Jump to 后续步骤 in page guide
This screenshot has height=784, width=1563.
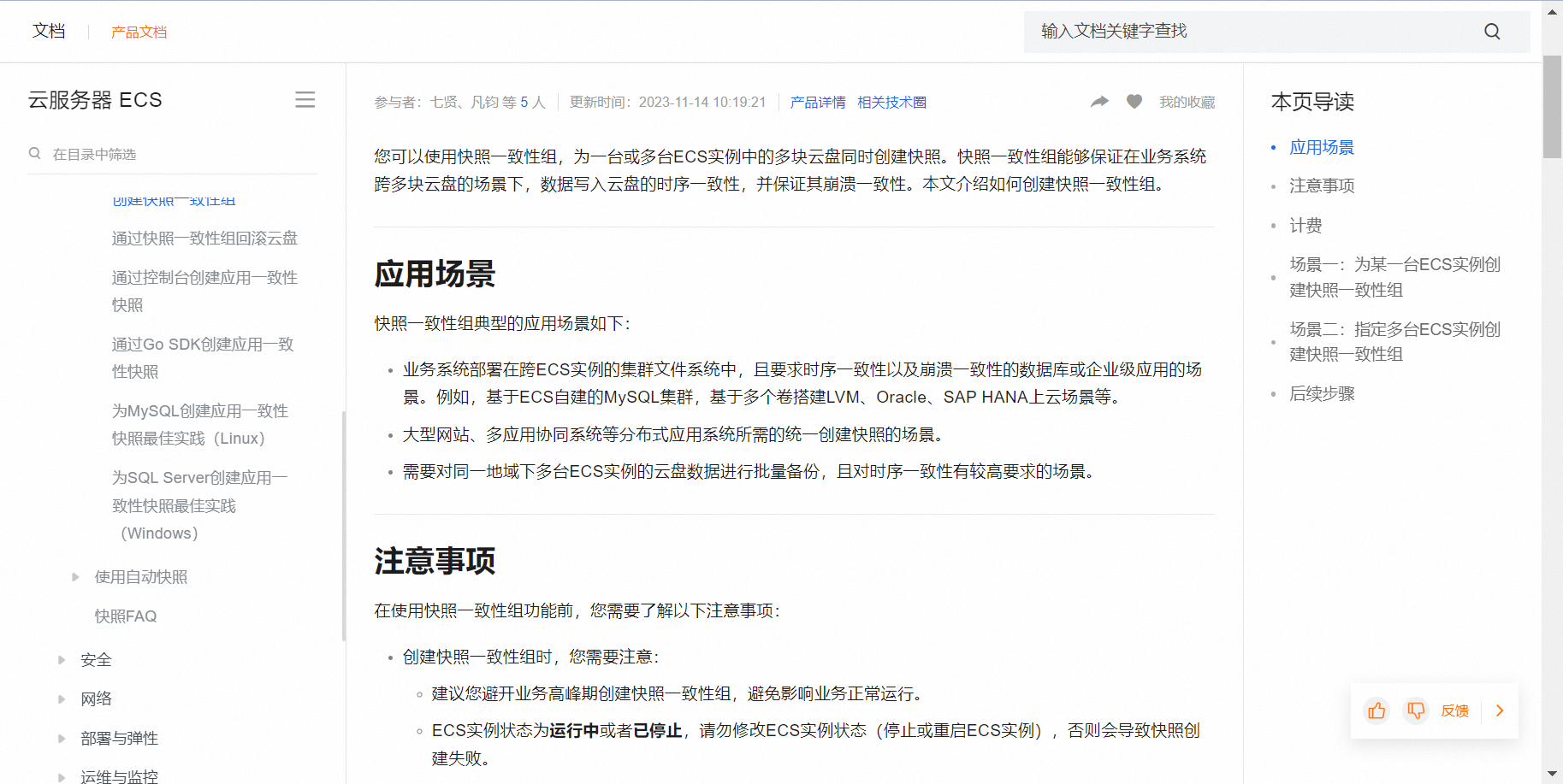(1322, 394)
